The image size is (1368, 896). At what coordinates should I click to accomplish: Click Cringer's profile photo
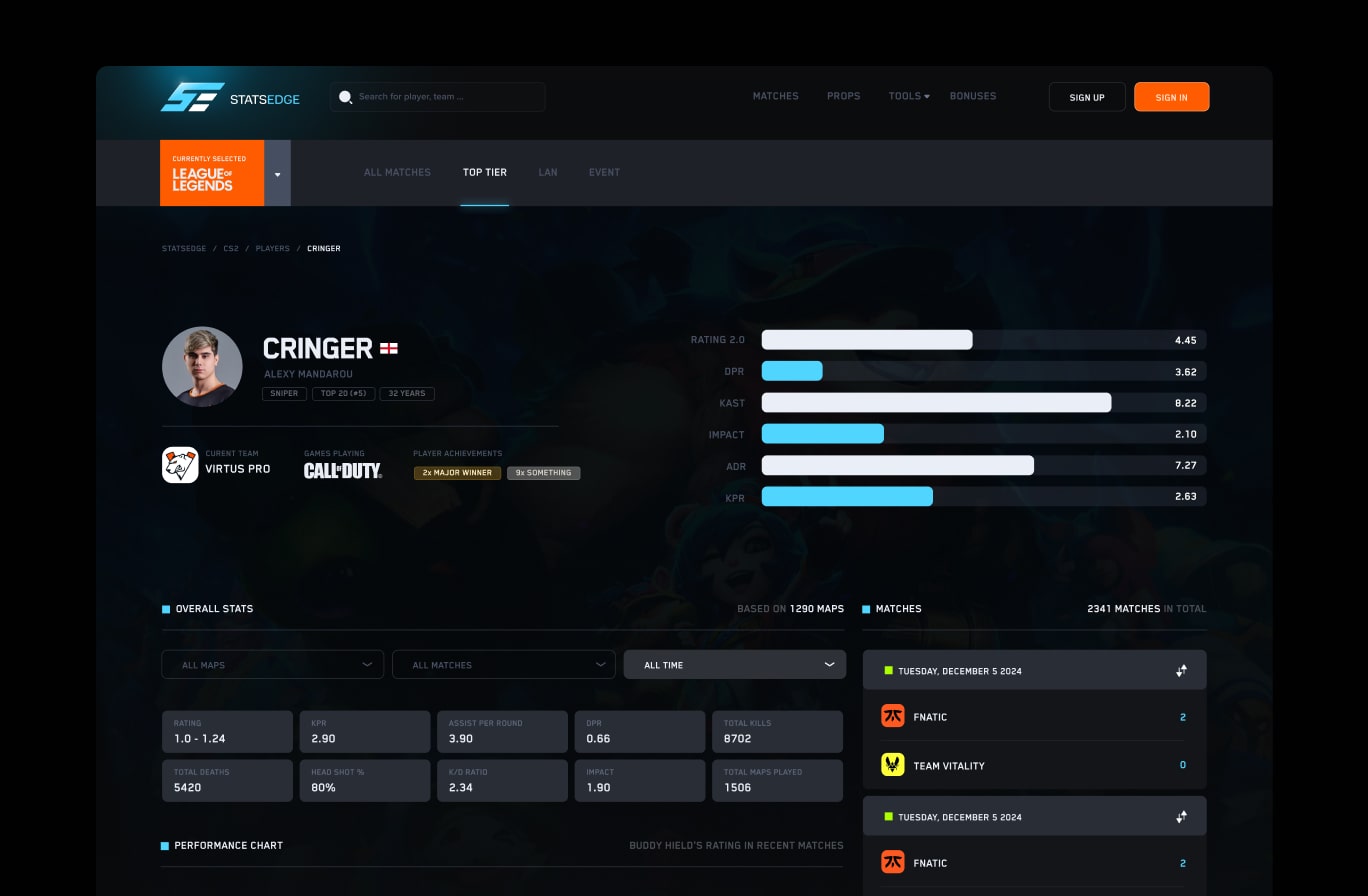(x=202, y=366)
